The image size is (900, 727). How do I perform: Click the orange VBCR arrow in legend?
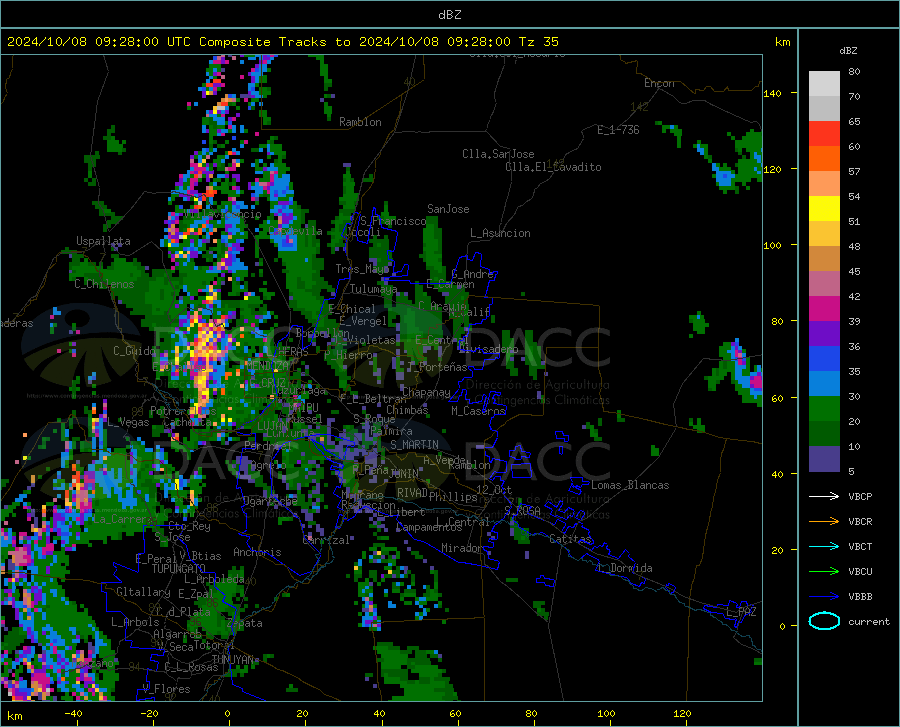(824, 522)
